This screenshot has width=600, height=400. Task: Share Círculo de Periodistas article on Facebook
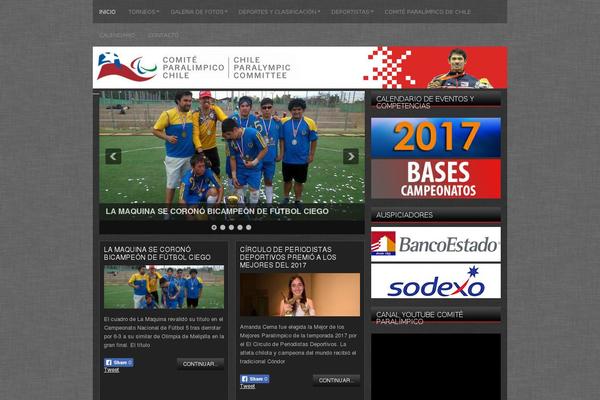click(255, 379)
